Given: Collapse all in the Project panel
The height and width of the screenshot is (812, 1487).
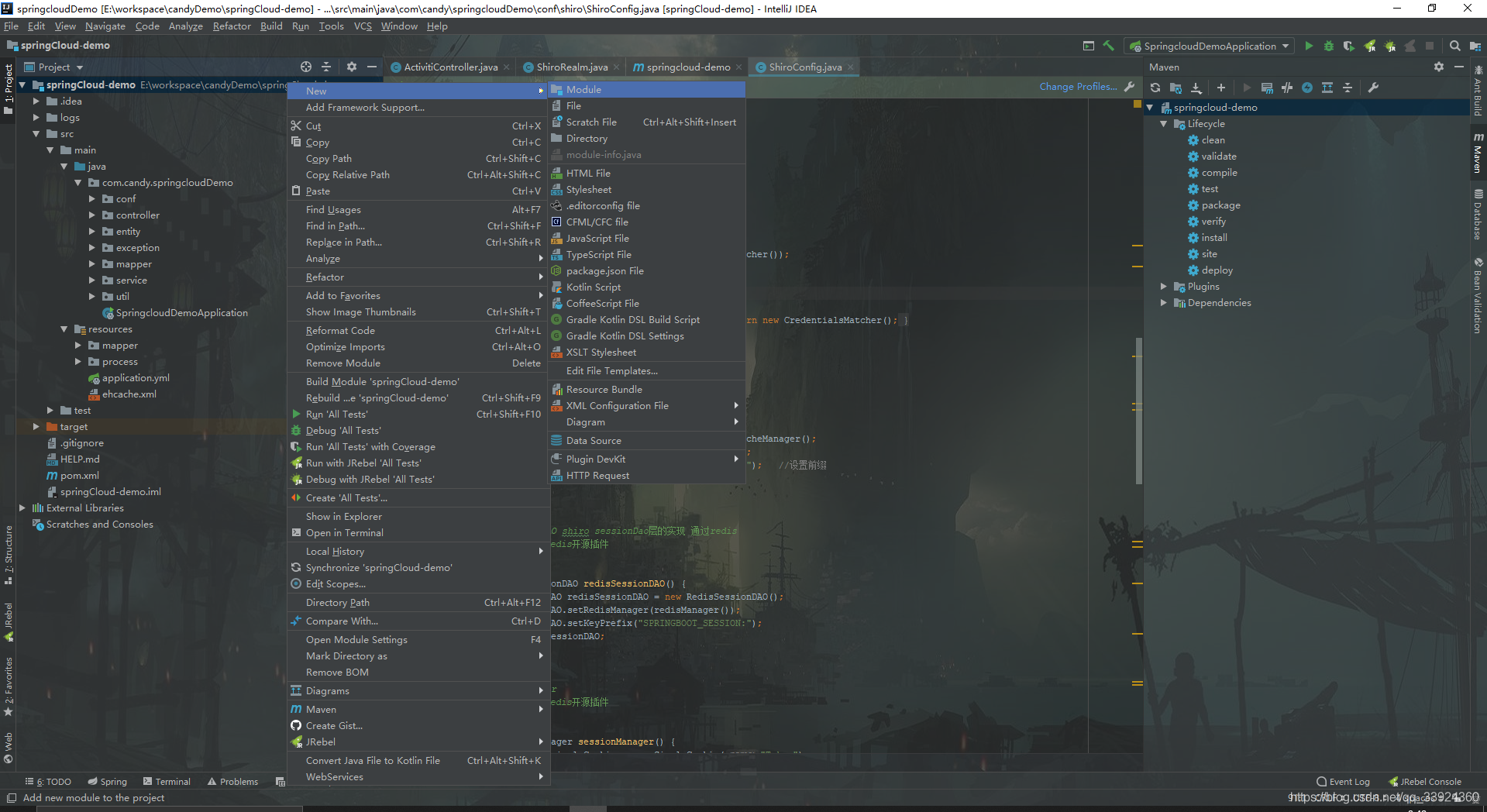Looking at the screenshot, I should 326,67.
